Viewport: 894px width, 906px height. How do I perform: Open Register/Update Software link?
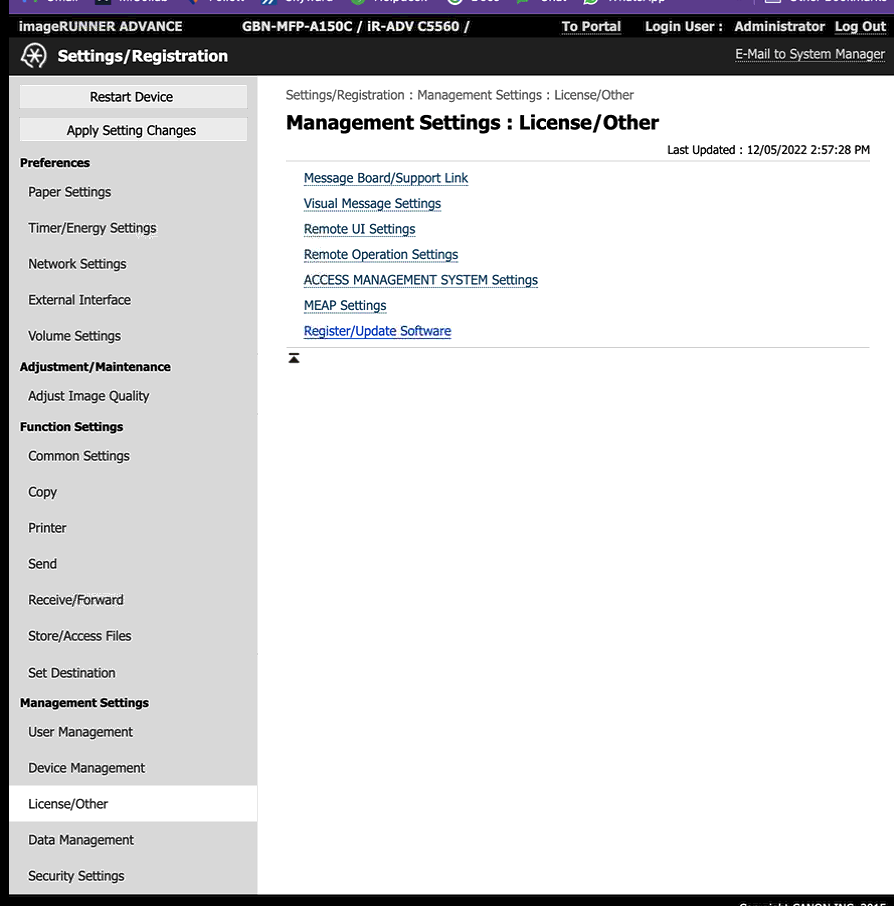377,331
